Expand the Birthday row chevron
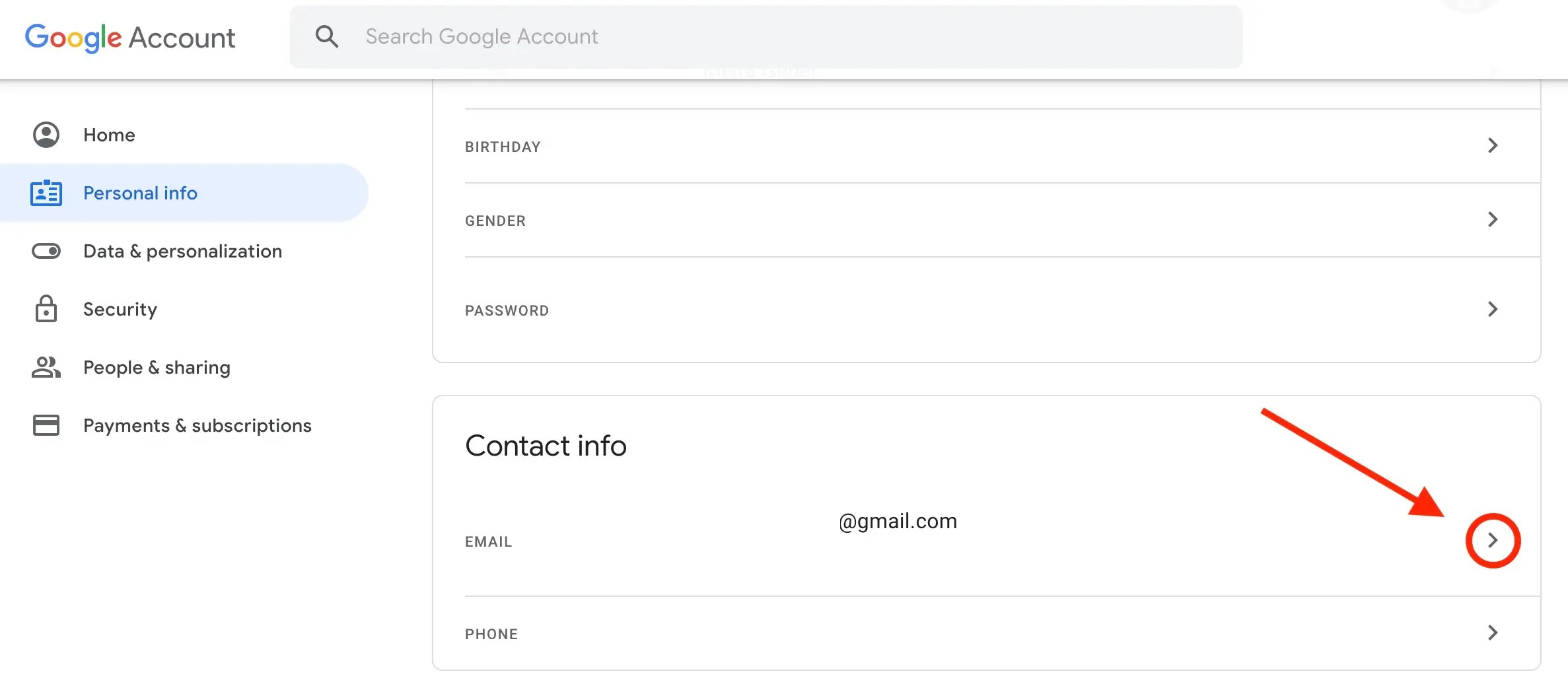The height and width of the screenshot is (688, 1568). pos(1493,146)
